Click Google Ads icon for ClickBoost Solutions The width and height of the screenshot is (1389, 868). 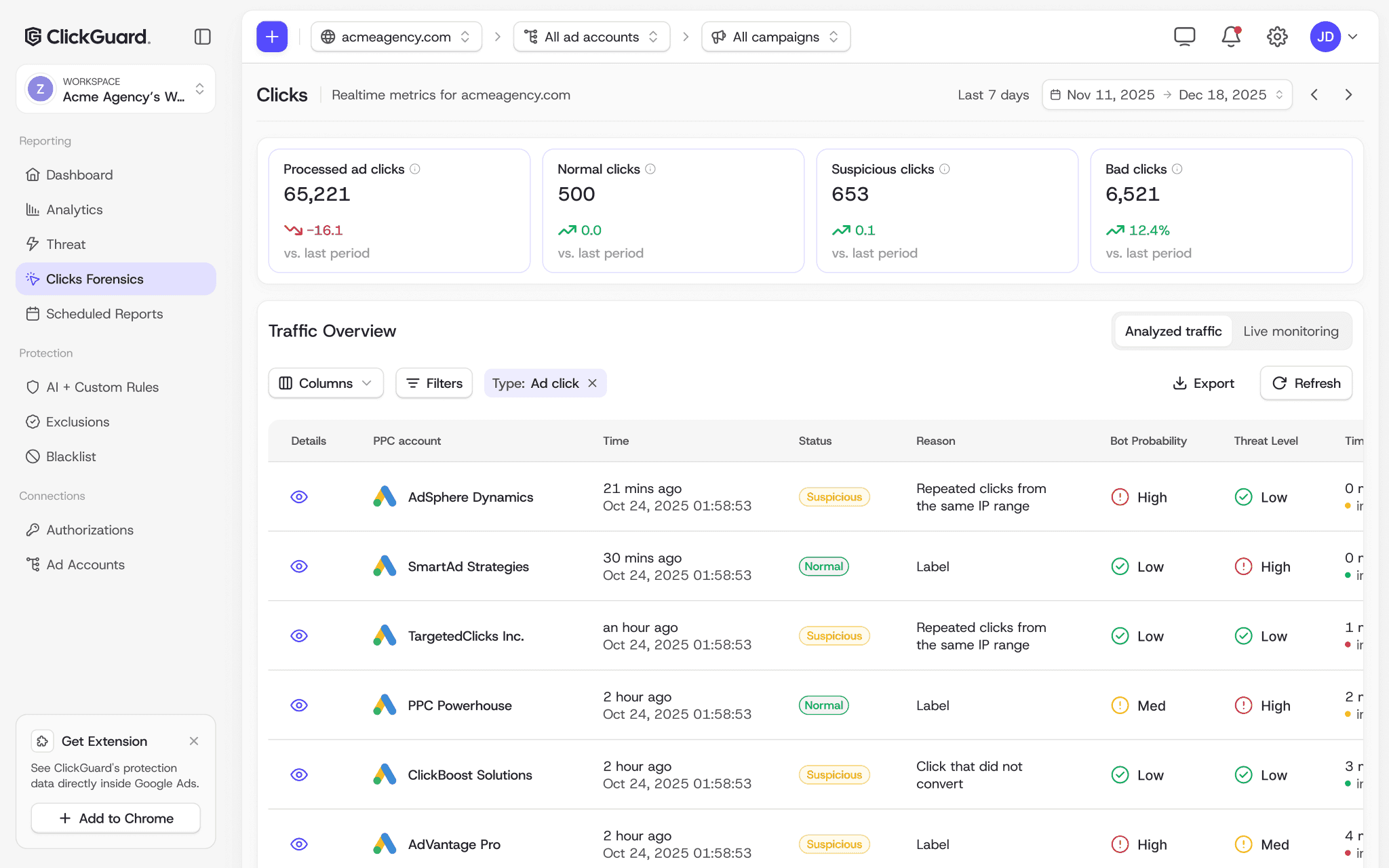click(385, 774)
